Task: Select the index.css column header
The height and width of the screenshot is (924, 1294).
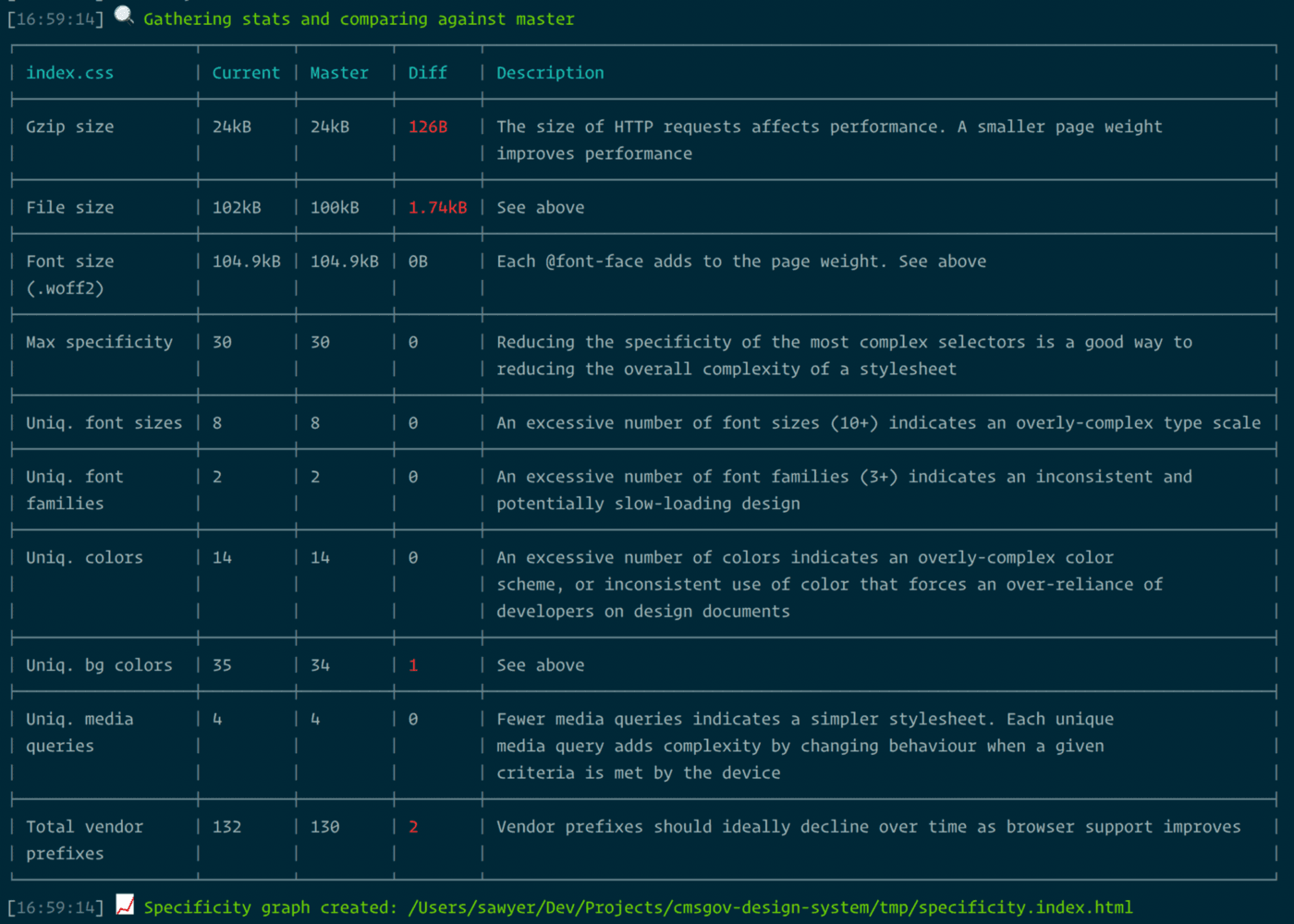Action: pos(70,72)
